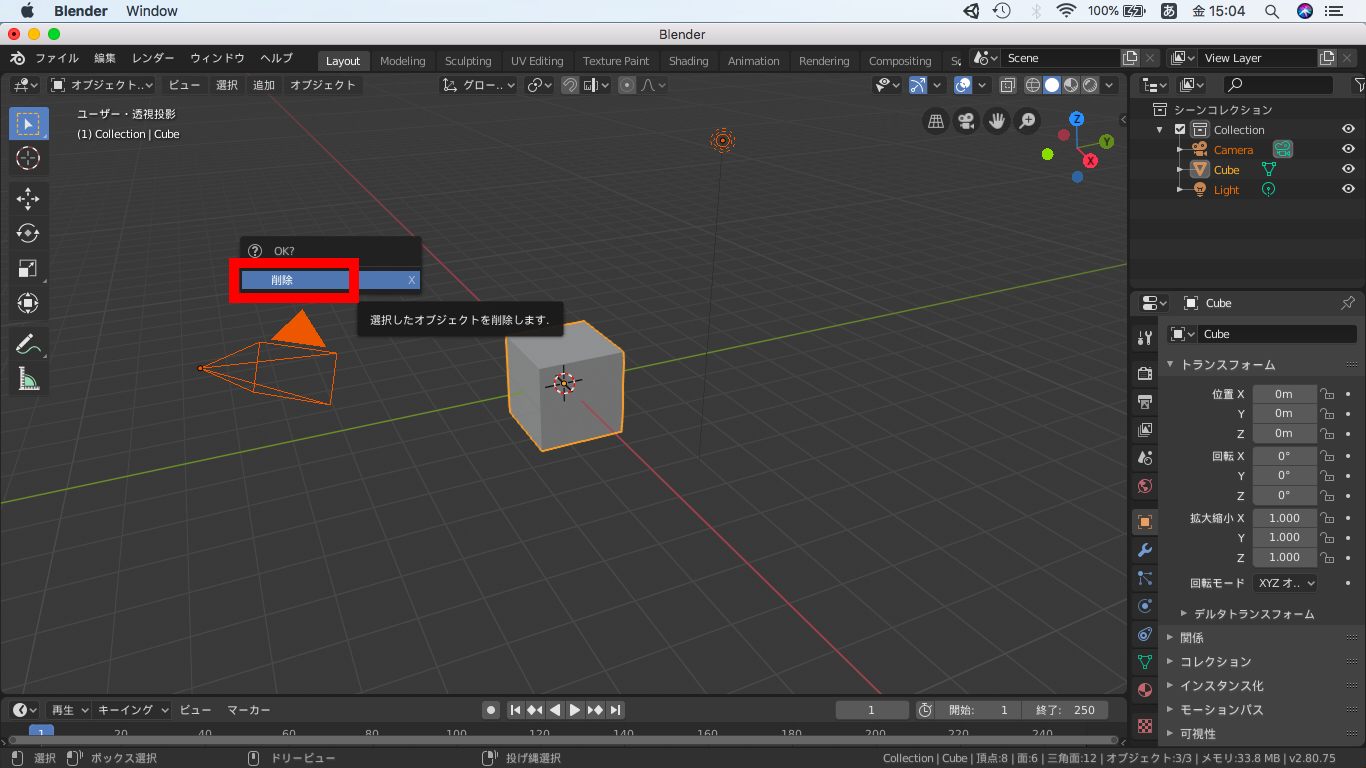Hide Camera with its eye icon

(1348, 150)
